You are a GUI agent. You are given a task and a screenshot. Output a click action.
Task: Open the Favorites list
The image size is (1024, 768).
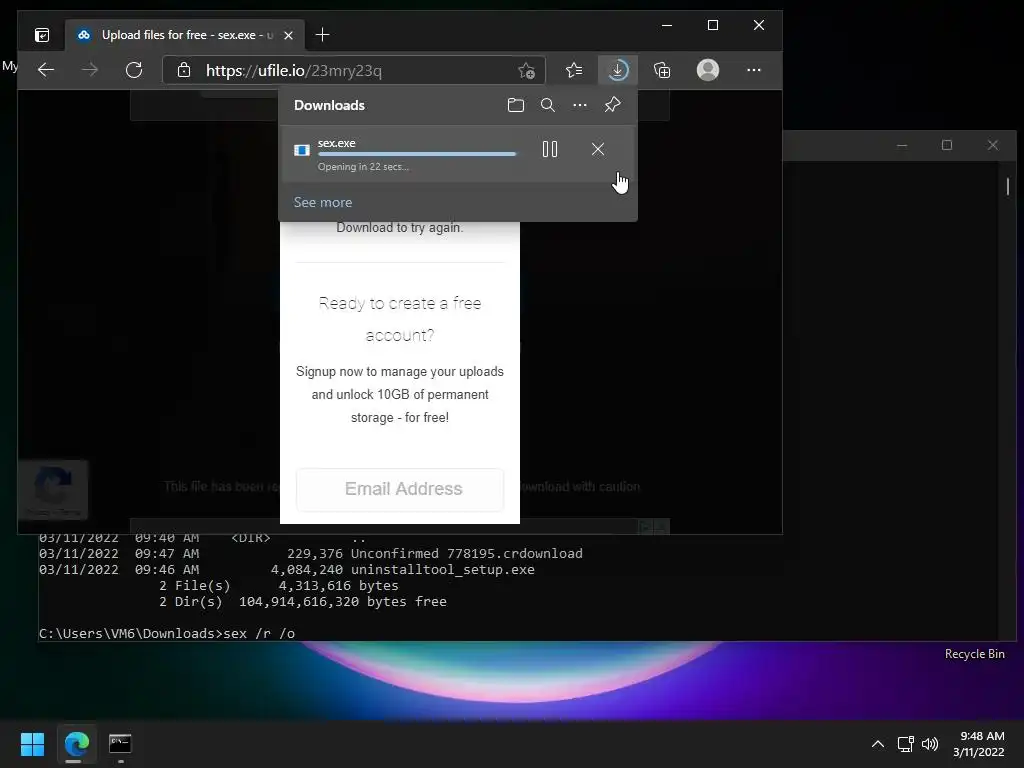point(574,70)
